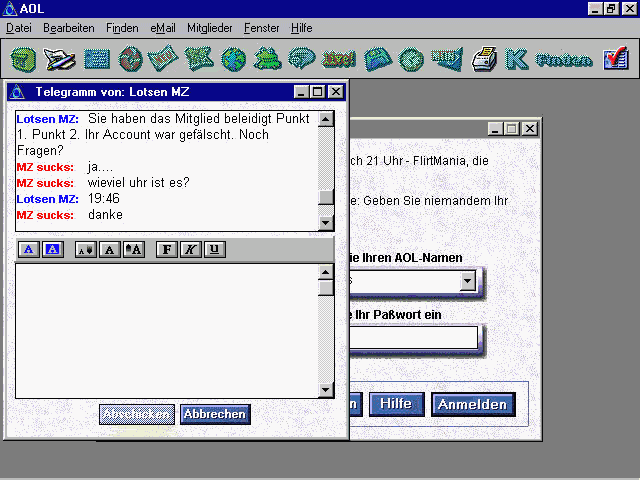Click the AOL logo in the Telegramm title bar
The height and width of the screenshot is (480, 640).
17,92
